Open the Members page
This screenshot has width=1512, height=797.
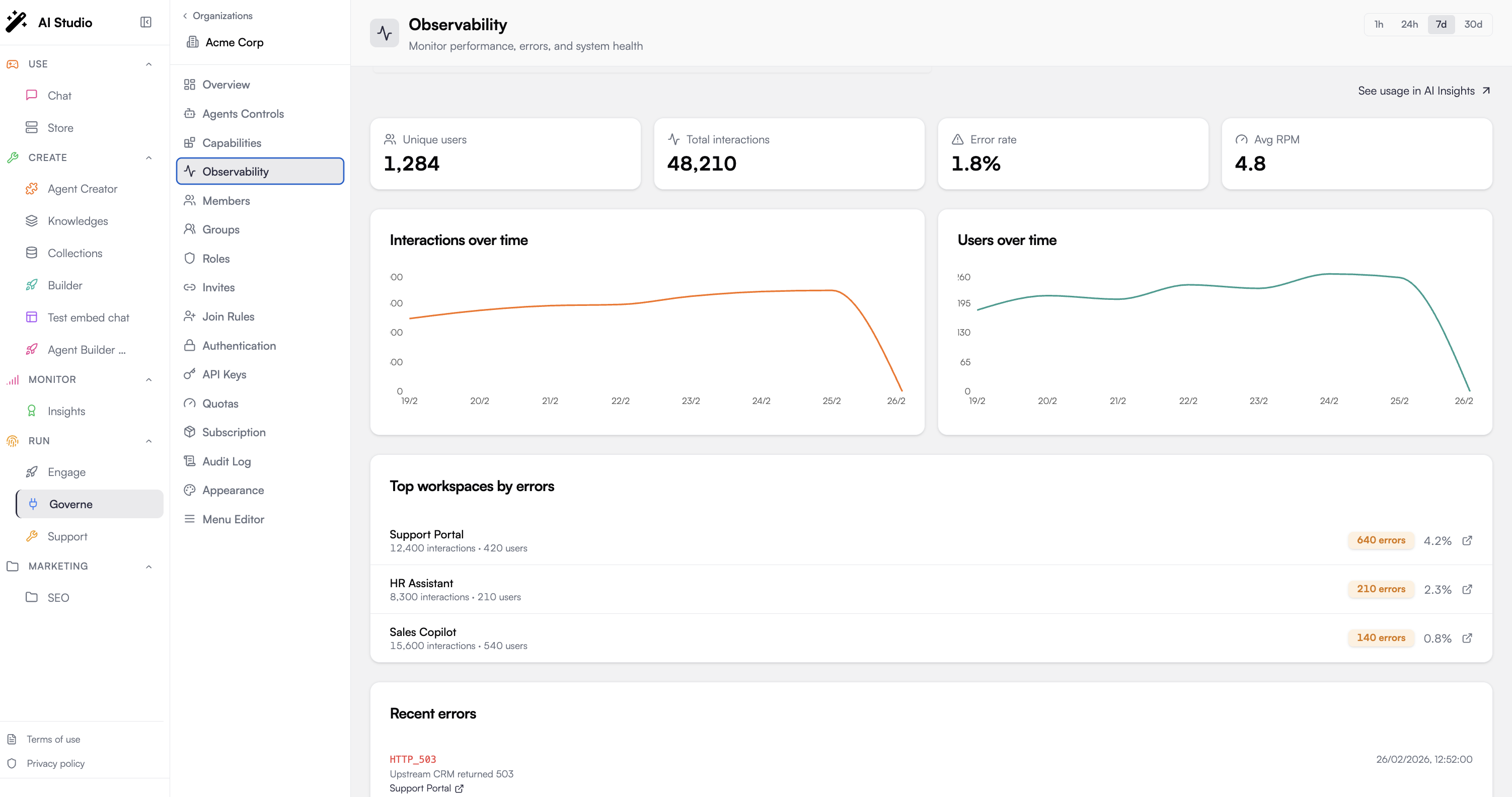pyautogui.click(x=260, y=201)
